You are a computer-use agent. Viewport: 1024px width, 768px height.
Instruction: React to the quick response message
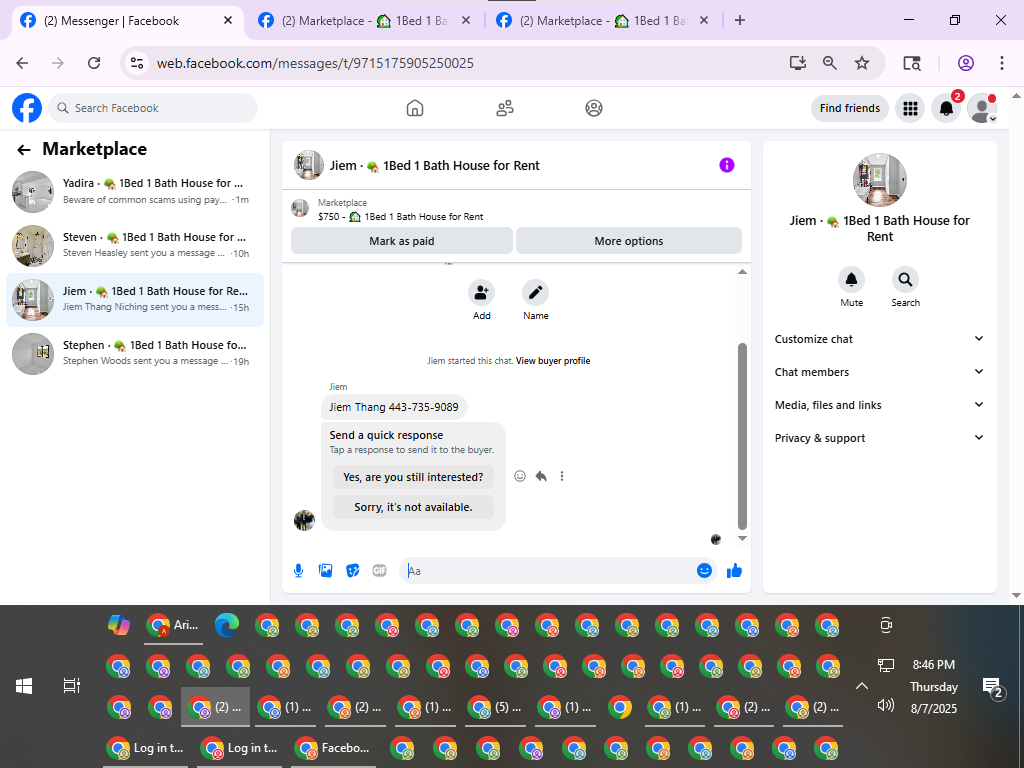pos(520,476)
